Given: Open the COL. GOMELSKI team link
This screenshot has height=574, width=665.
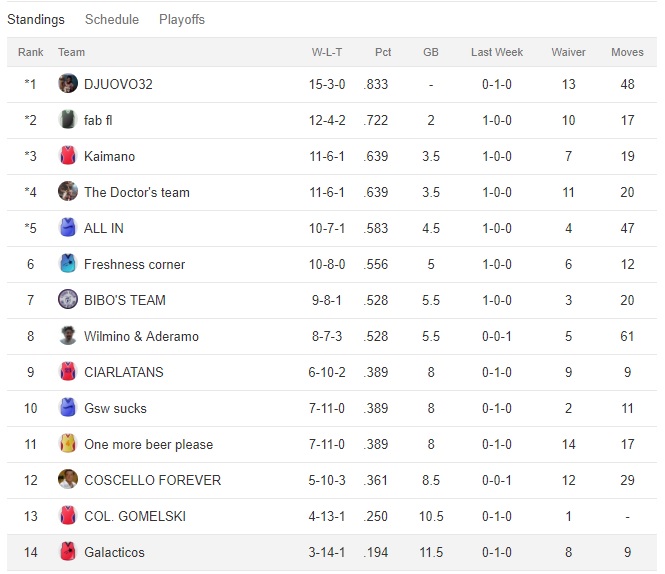Looking at the screenshot, I should (135, 516).
